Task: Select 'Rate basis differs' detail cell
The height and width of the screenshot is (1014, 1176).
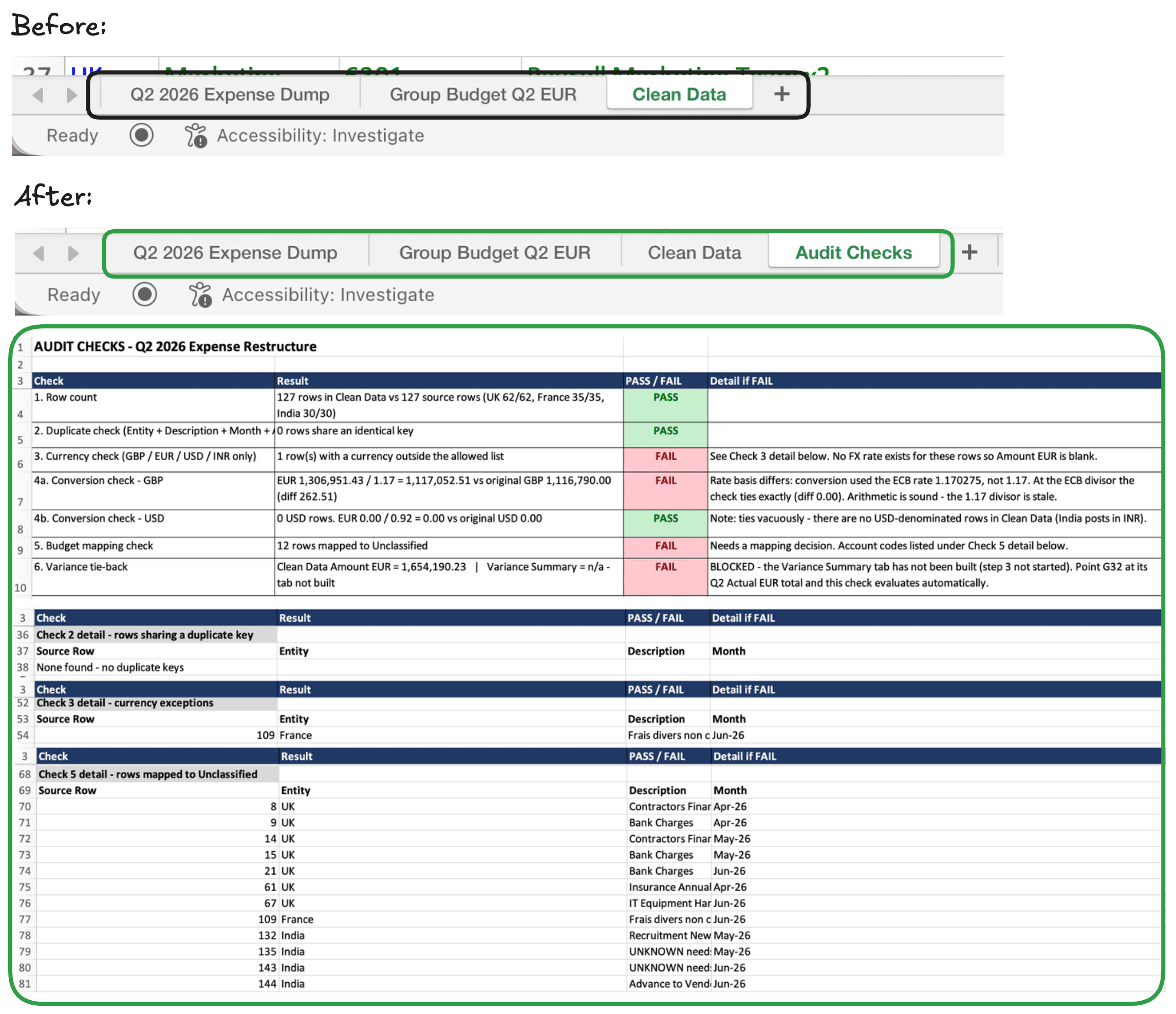Action: 934,490
